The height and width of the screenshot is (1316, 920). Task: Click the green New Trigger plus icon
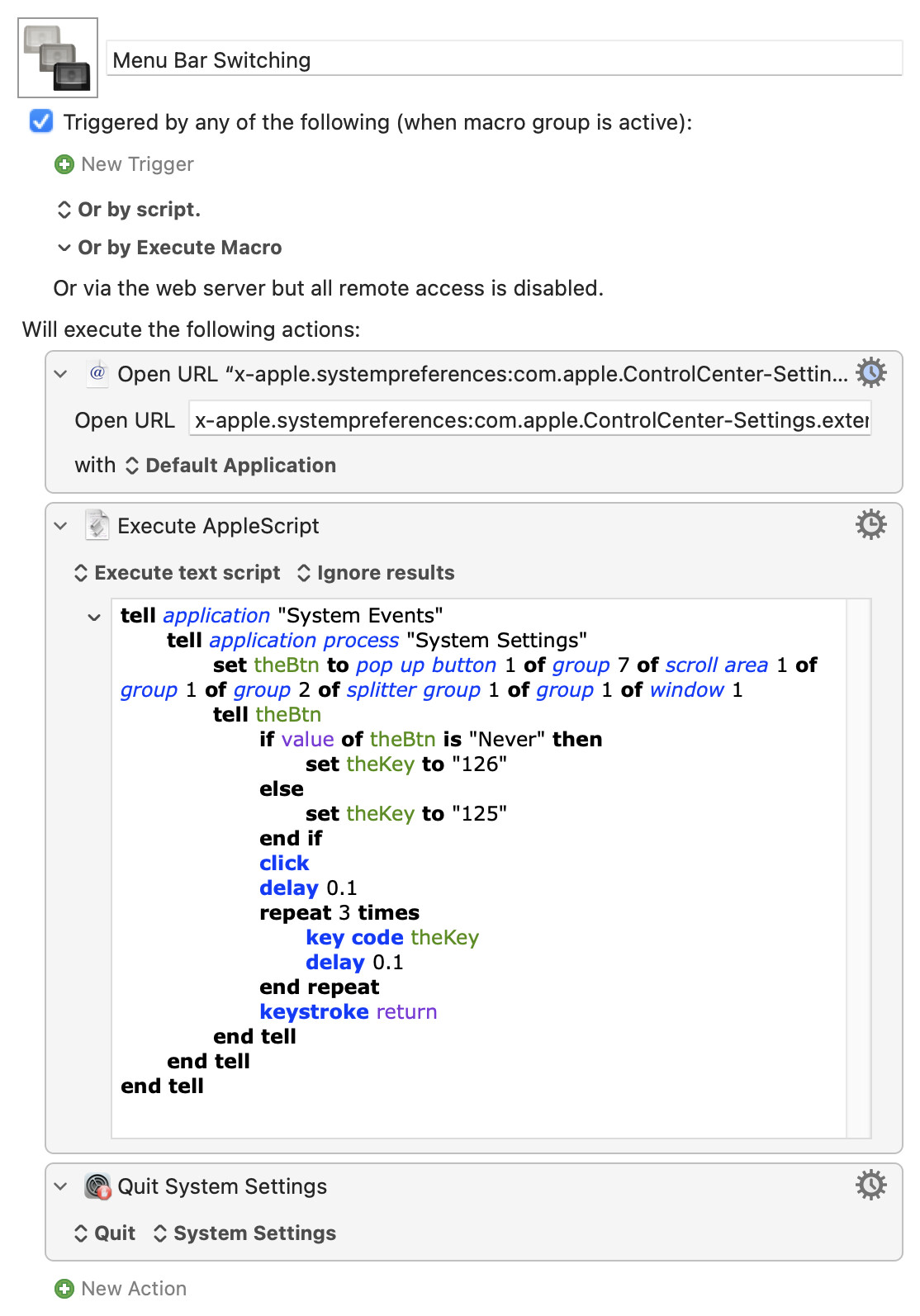point(64,164)
